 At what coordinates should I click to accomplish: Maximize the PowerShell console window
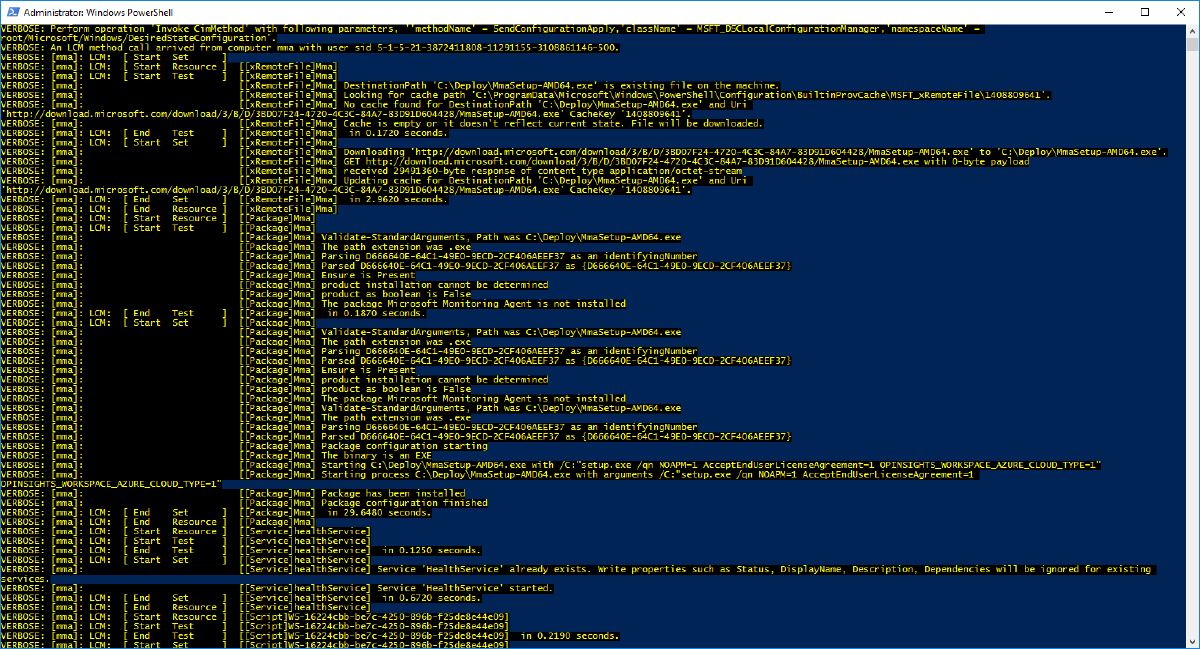(x=1143, y=11)
